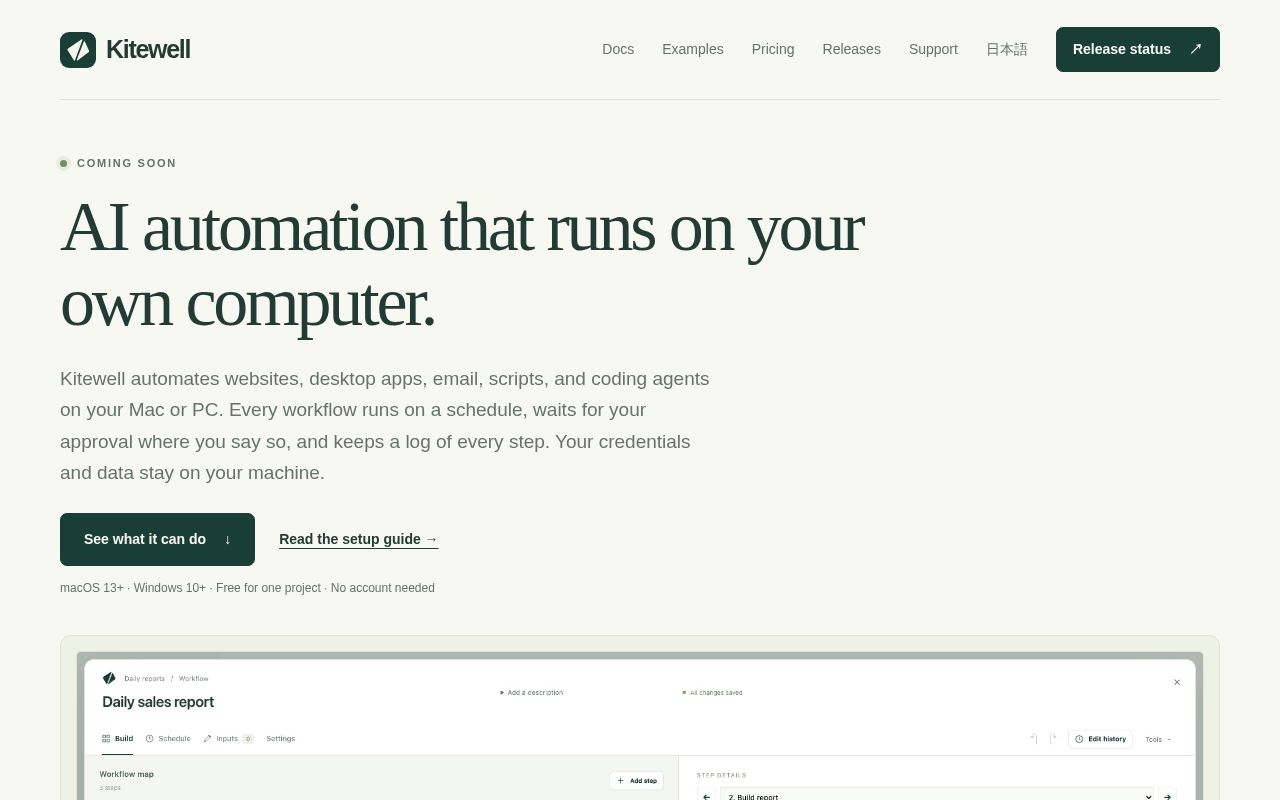Open Read the setup guide link
The image size is (1280, 800).
tap(358, 539)
